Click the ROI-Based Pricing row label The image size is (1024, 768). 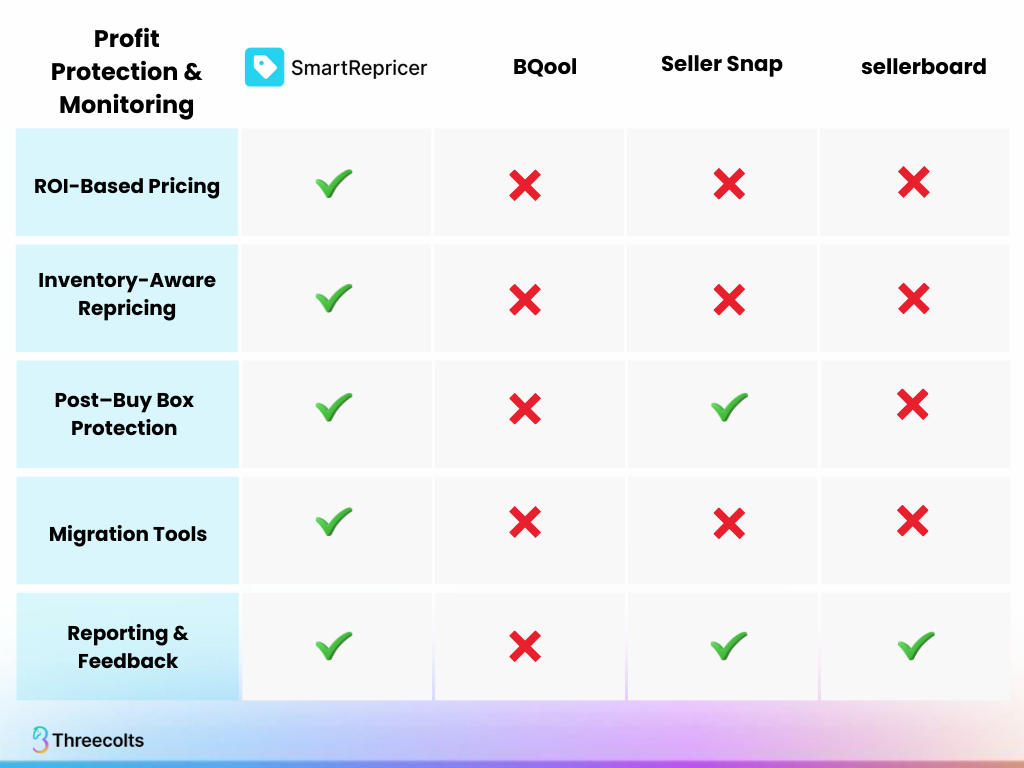click(127, 186)
